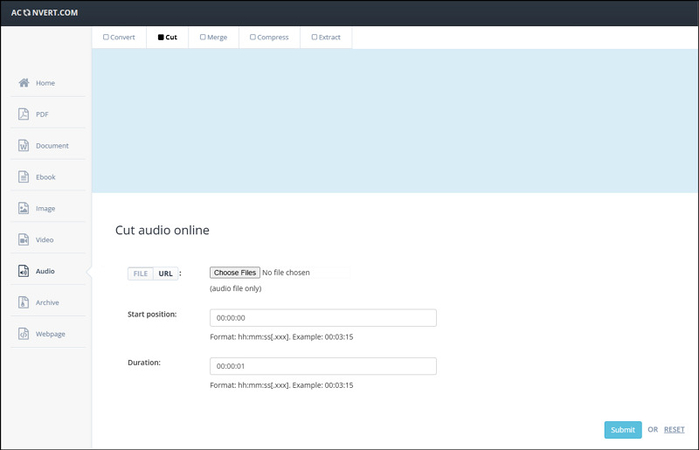The image size is (699, 450).
Task: Click the checkbox icon on Merge tab
Action: (203, 37)
